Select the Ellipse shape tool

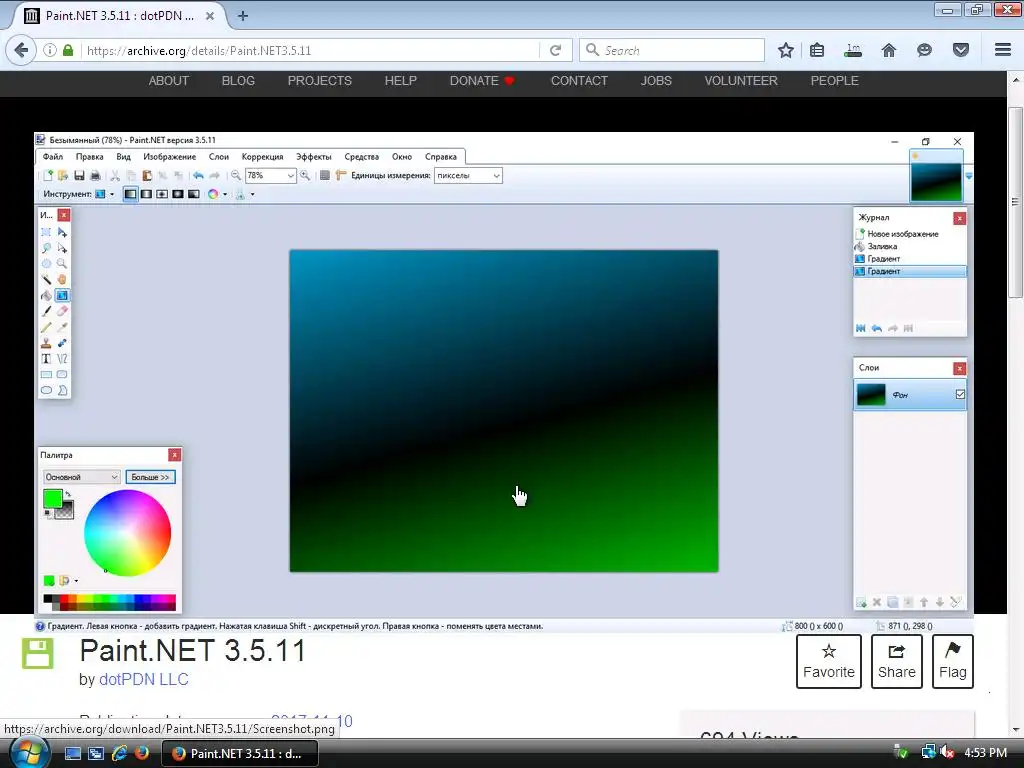[x=46, y=391]
